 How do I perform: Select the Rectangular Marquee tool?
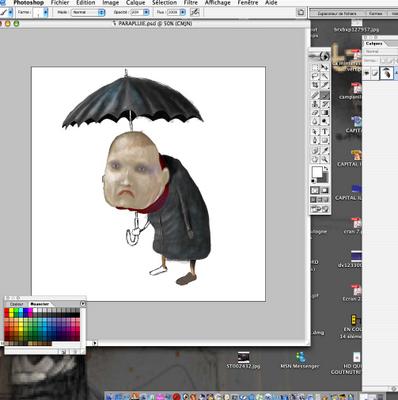click(x=315, y=67)
